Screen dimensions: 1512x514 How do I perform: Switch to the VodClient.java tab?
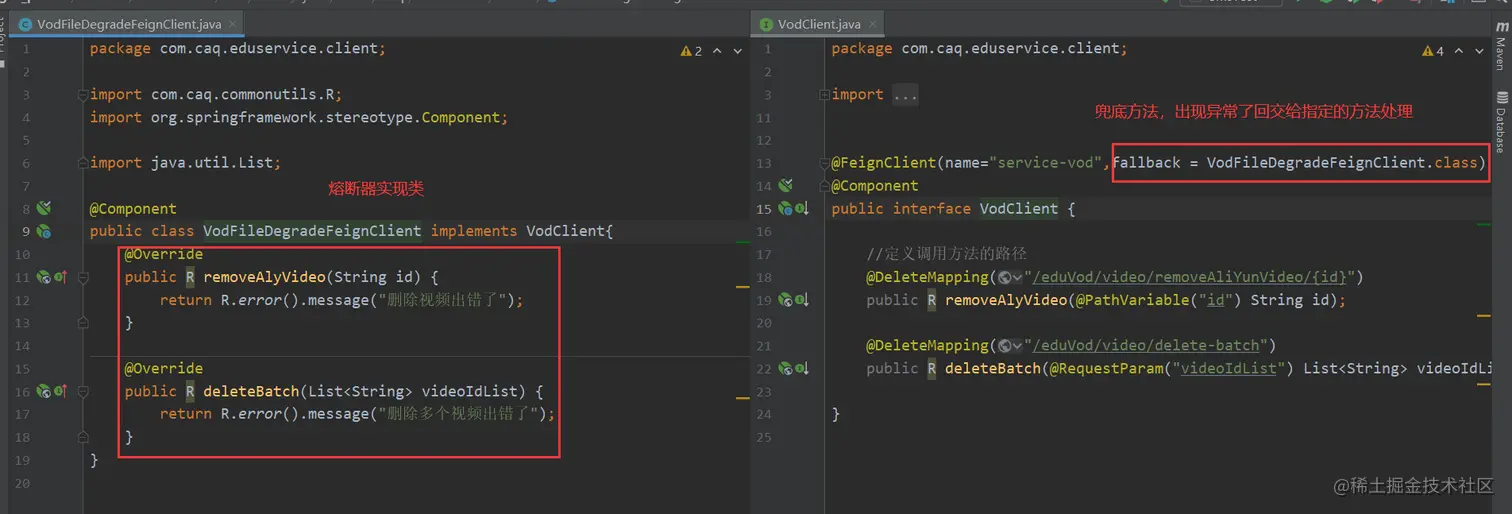[x=819, y=24]
